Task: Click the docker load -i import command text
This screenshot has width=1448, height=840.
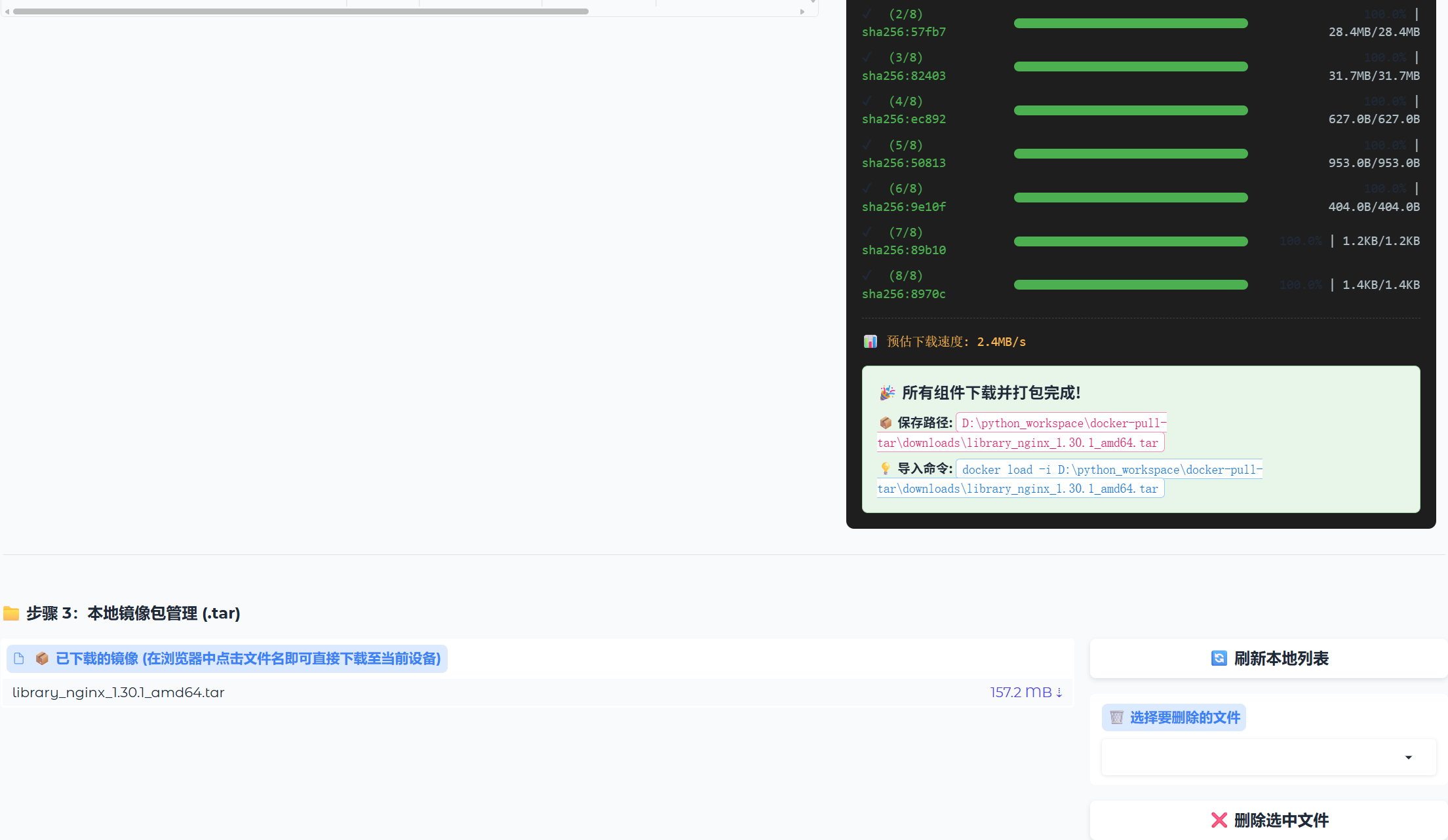Action: point(1070,479)
